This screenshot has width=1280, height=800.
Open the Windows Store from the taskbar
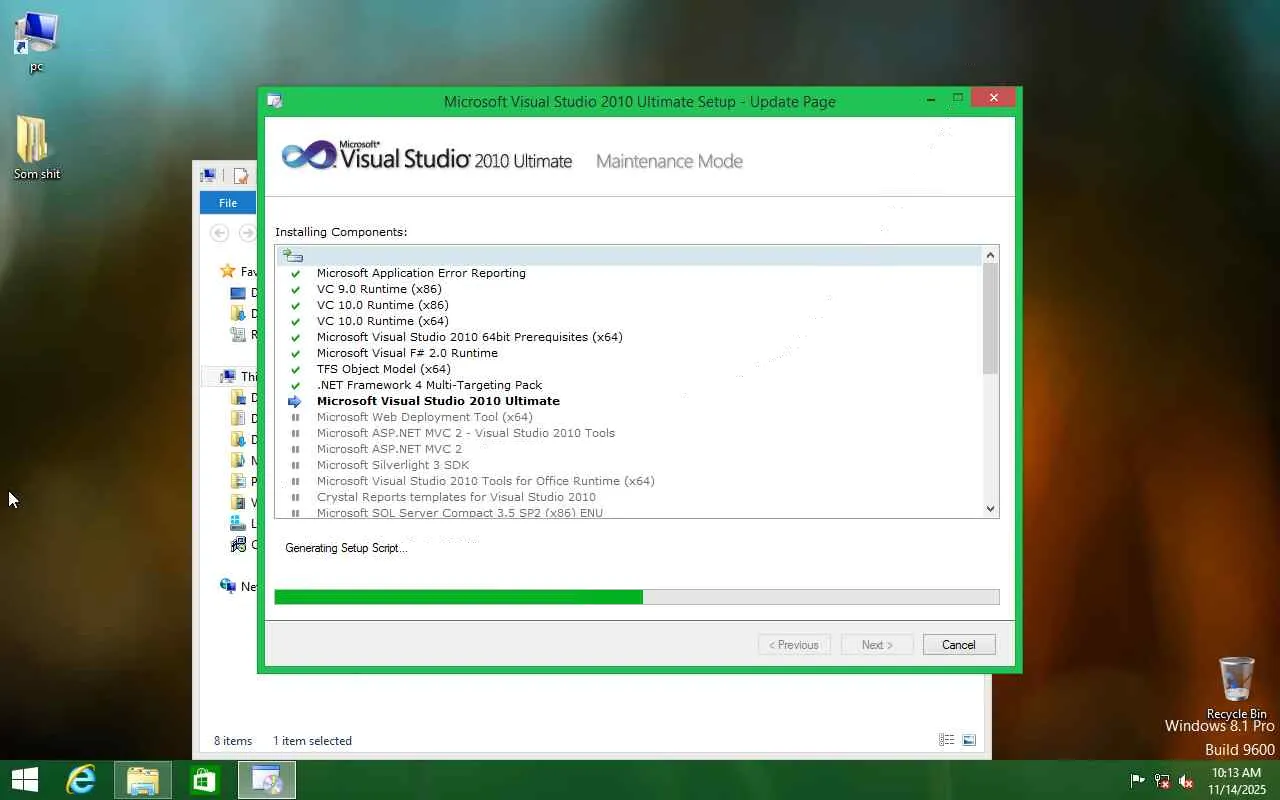(x=205, y=780)
